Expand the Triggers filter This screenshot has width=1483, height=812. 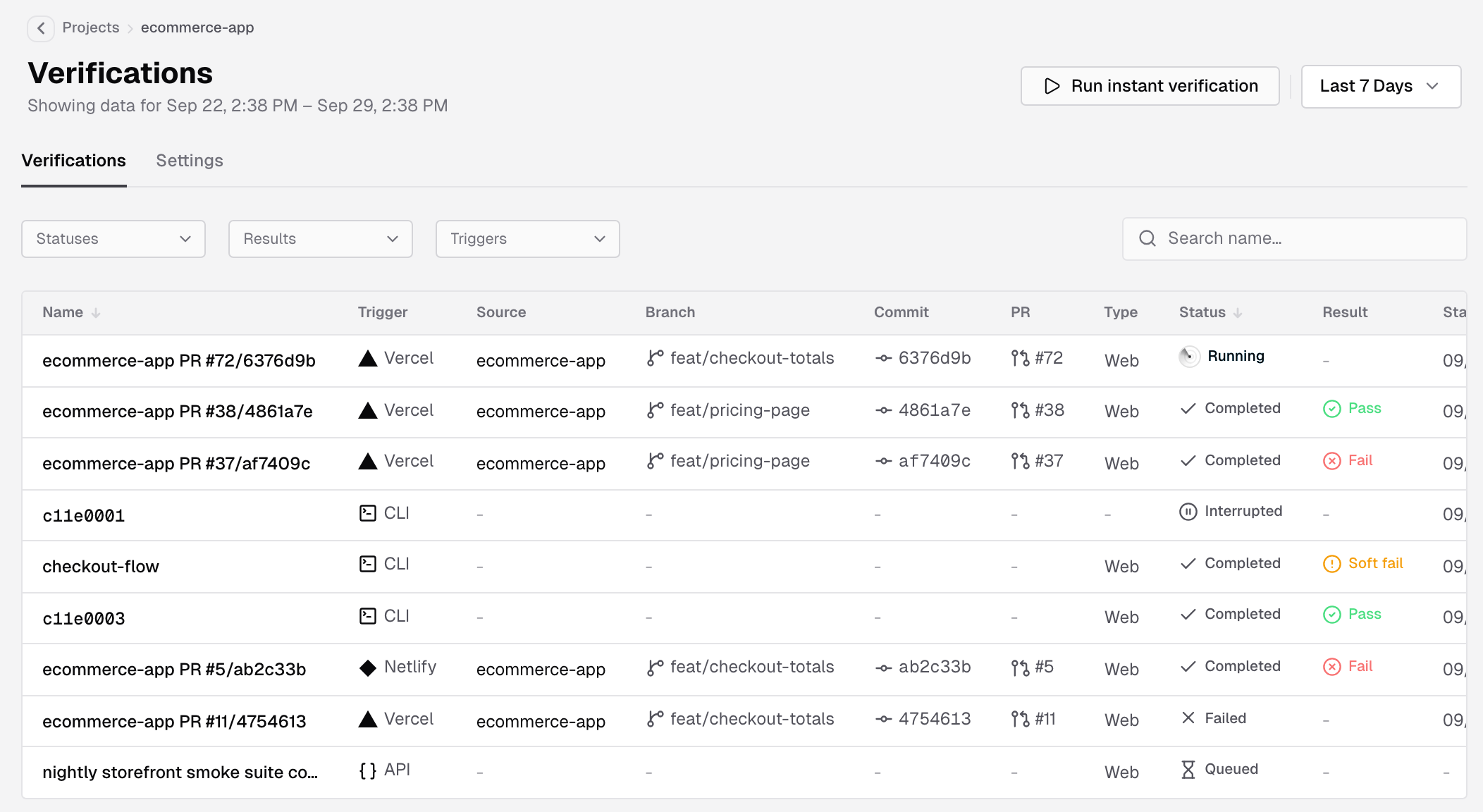pos(528,239)
